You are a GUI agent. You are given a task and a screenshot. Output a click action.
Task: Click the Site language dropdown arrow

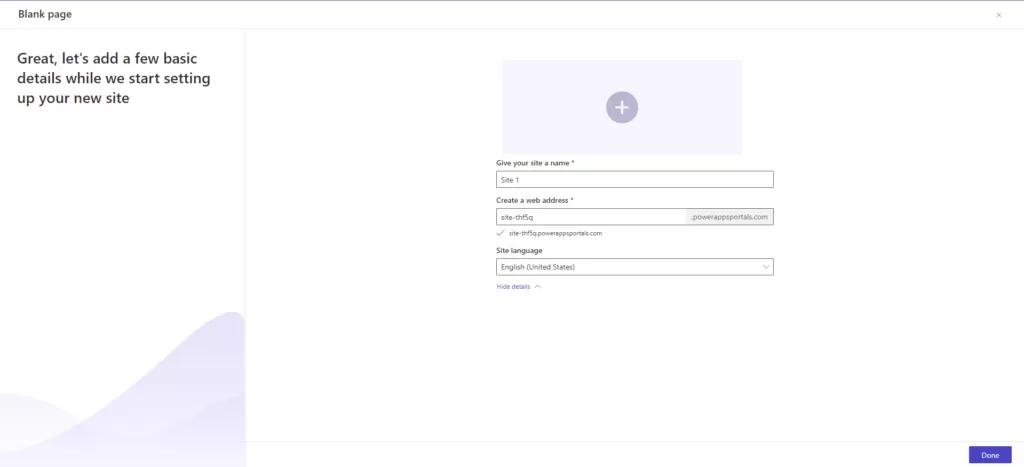coord(766,267)
